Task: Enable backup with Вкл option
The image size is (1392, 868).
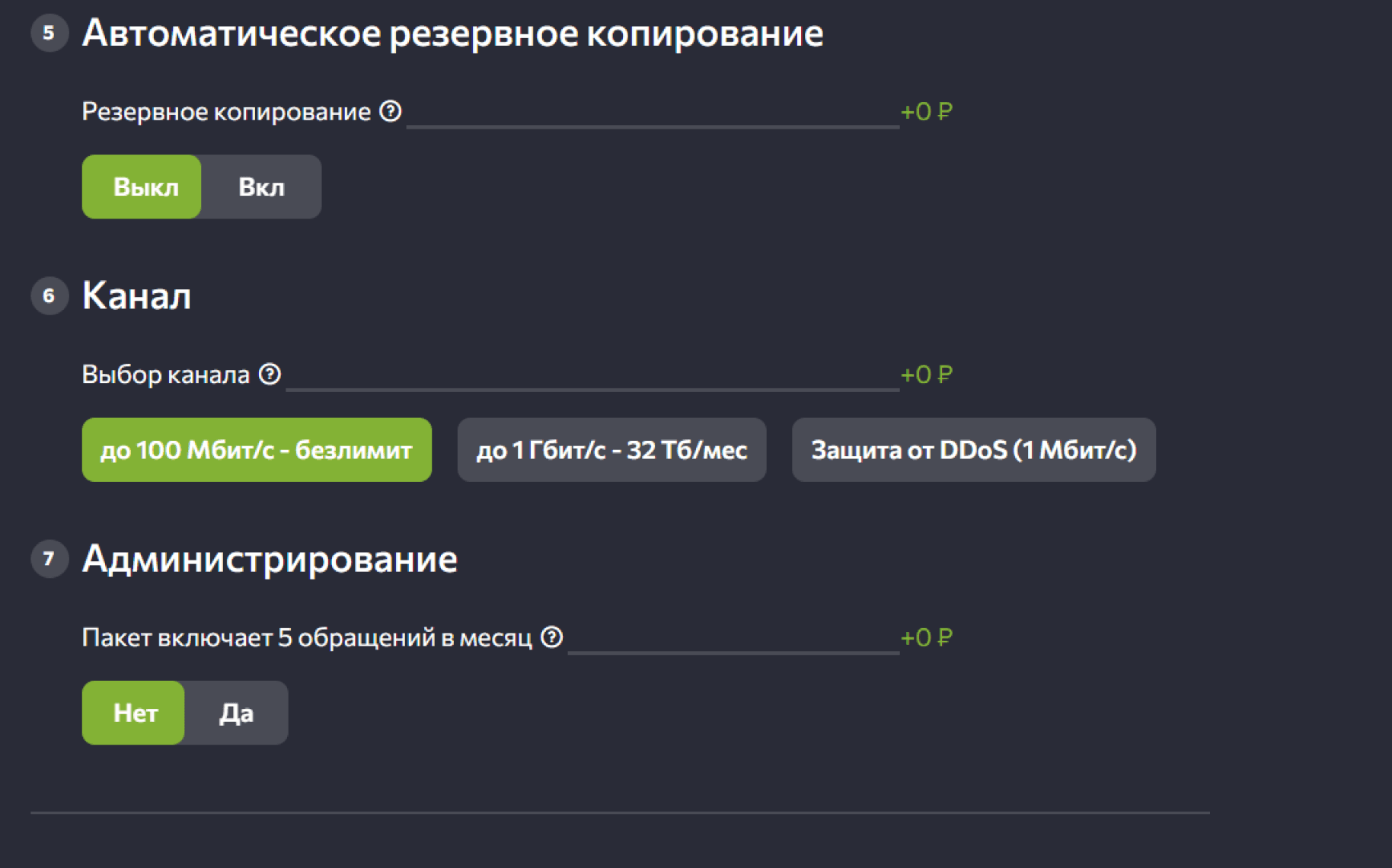Action: [x=261, y=187]
